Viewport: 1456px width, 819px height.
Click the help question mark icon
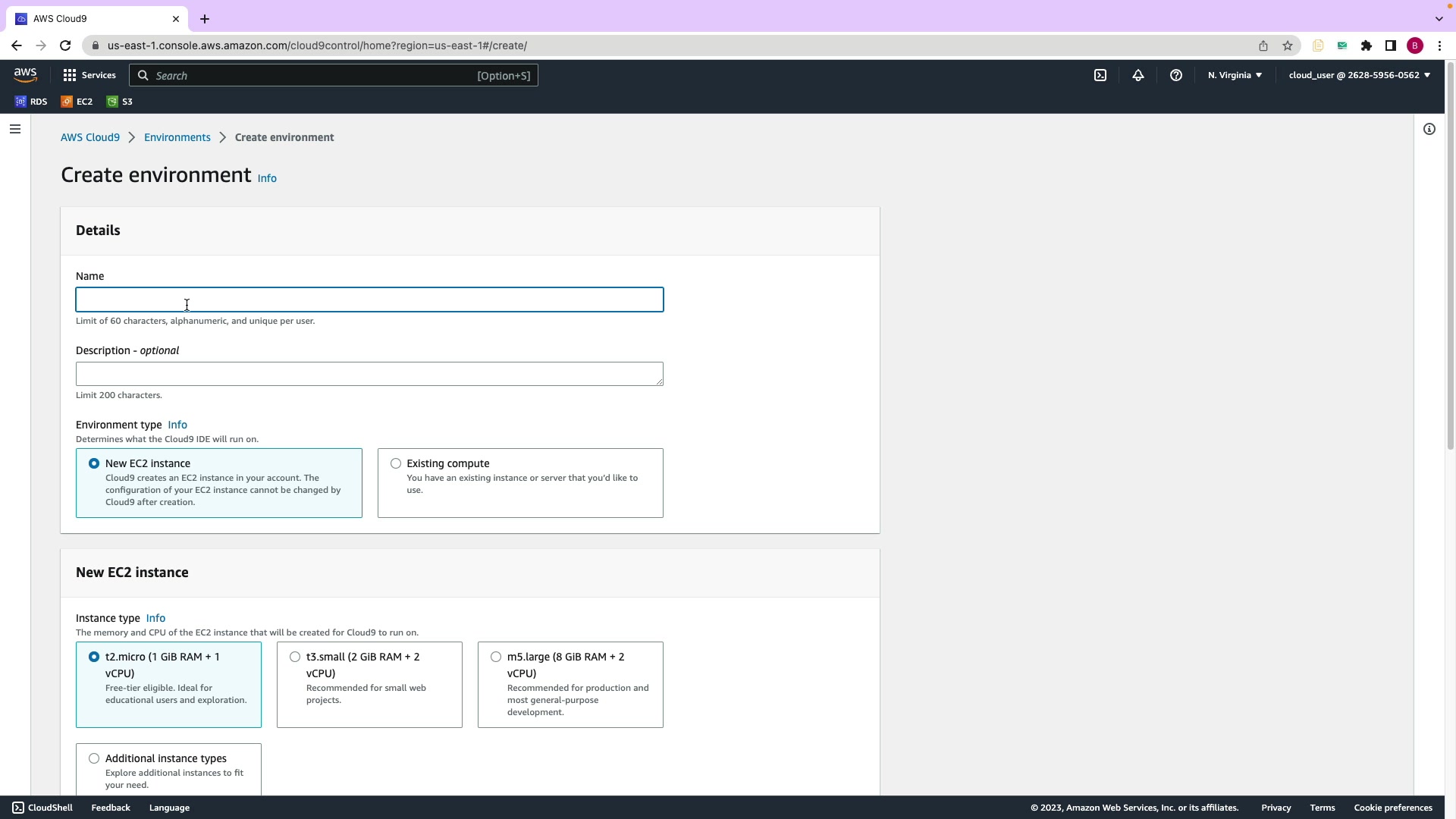coord(1176,75)
